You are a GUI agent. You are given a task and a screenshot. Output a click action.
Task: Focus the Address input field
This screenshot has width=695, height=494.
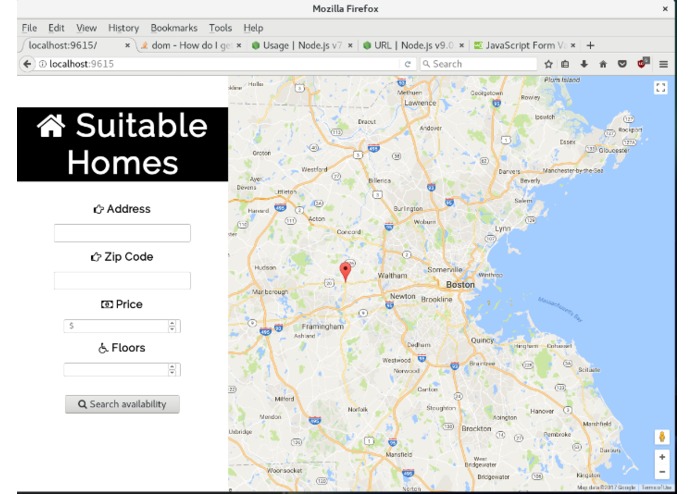tap(122, 233)
